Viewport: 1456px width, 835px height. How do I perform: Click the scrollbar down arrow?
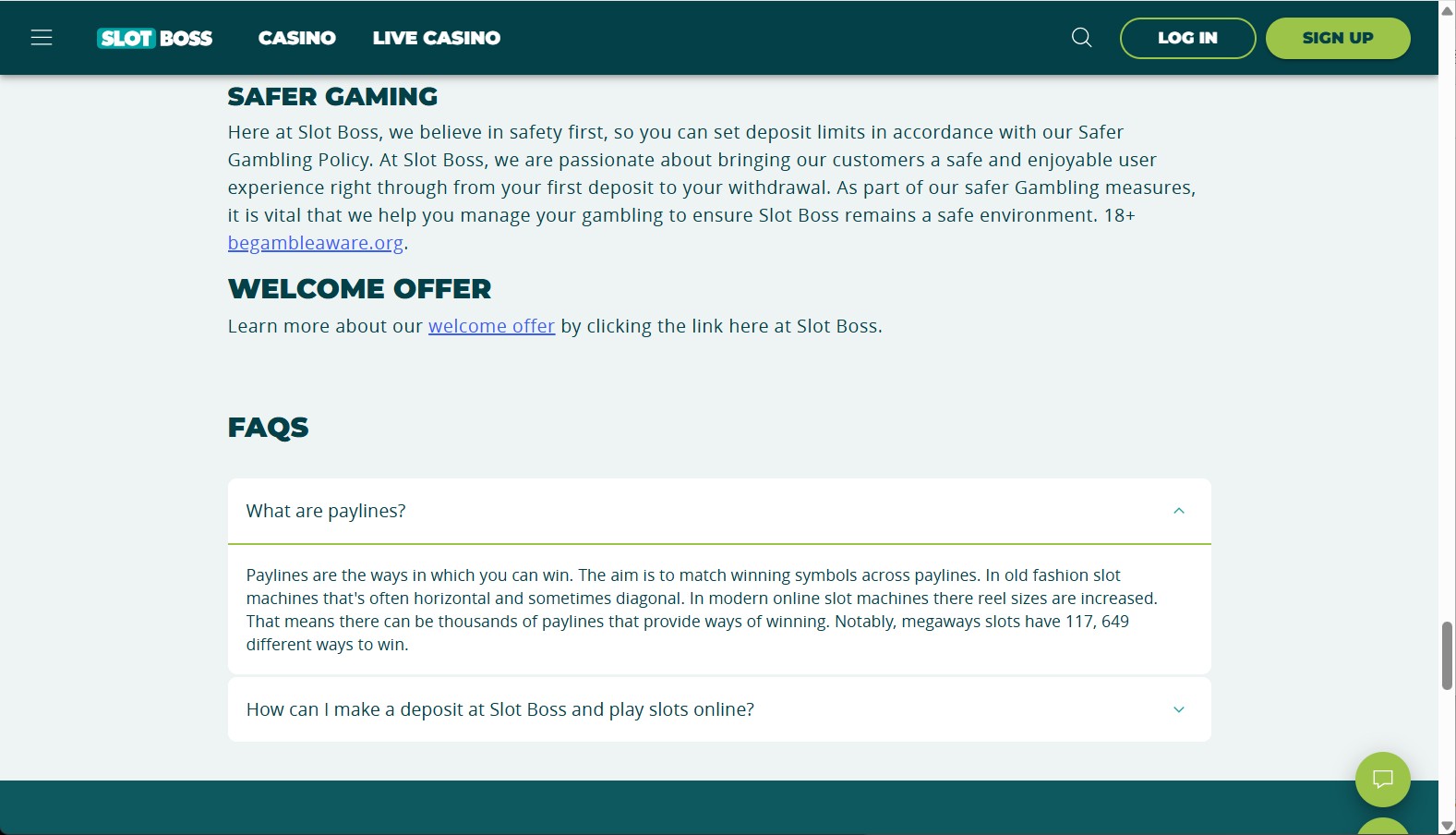coord(1447,825)
